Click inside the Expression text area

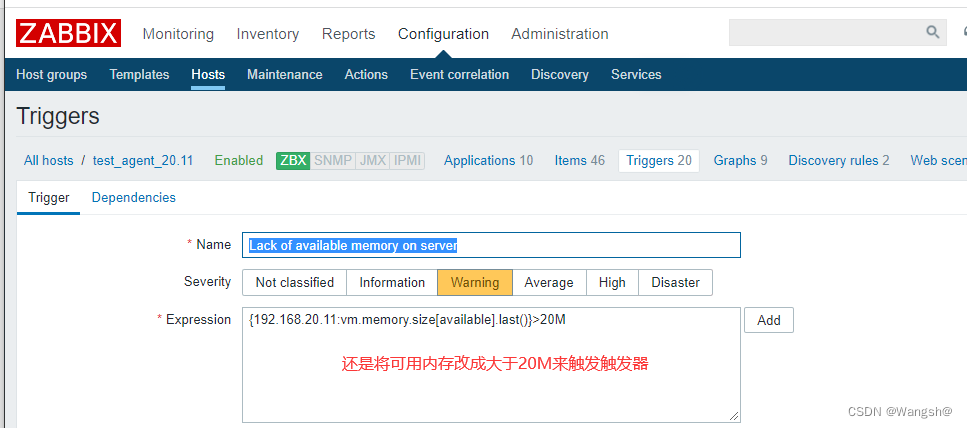(492, 364)
